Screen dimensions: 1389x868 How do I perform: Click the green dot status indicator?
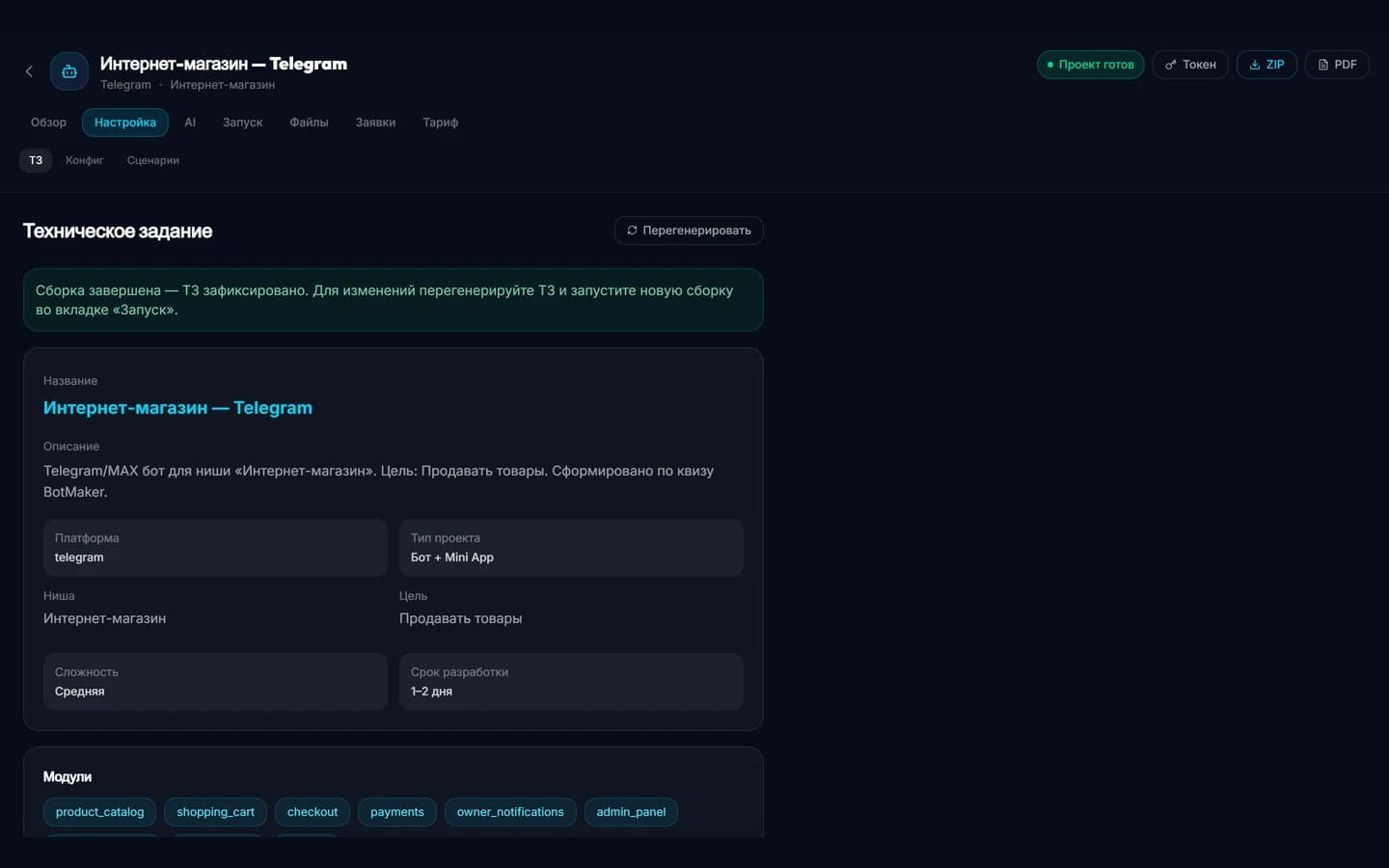pos(1050,65)
